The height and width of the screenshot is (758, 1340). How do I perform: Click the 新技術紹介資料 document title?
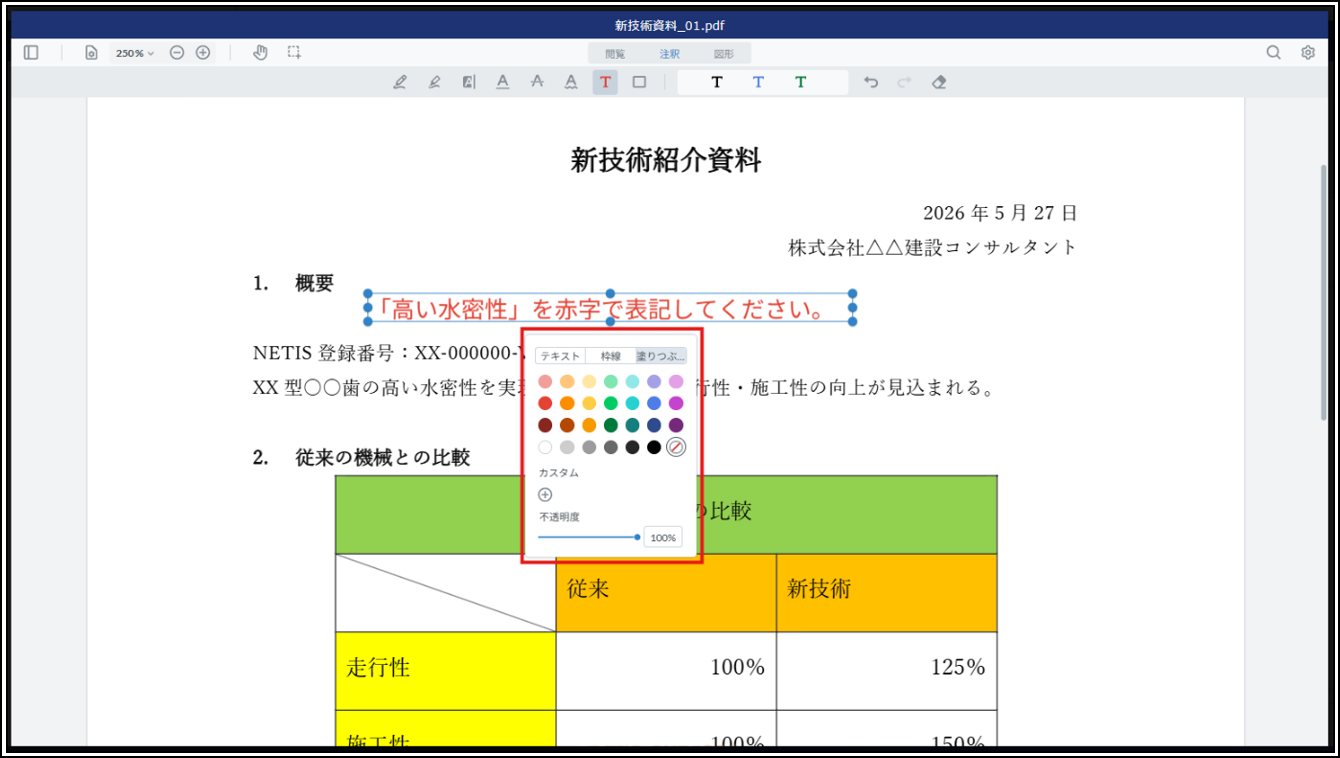tap(666, 160)
